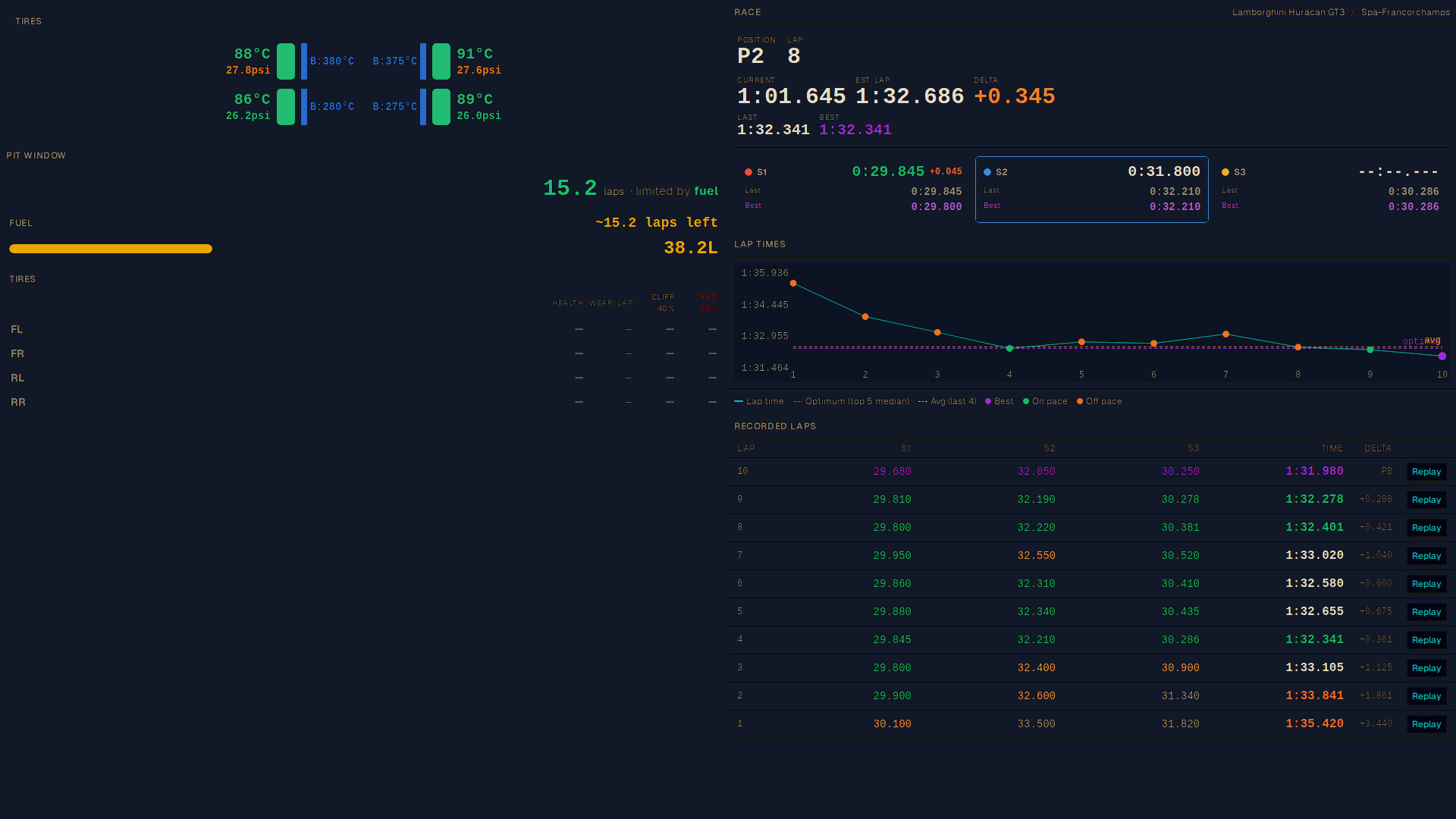Click the lap 1 point on lap chart
This screenshot has width=1456, height=819.
click(x=793, y=284)
